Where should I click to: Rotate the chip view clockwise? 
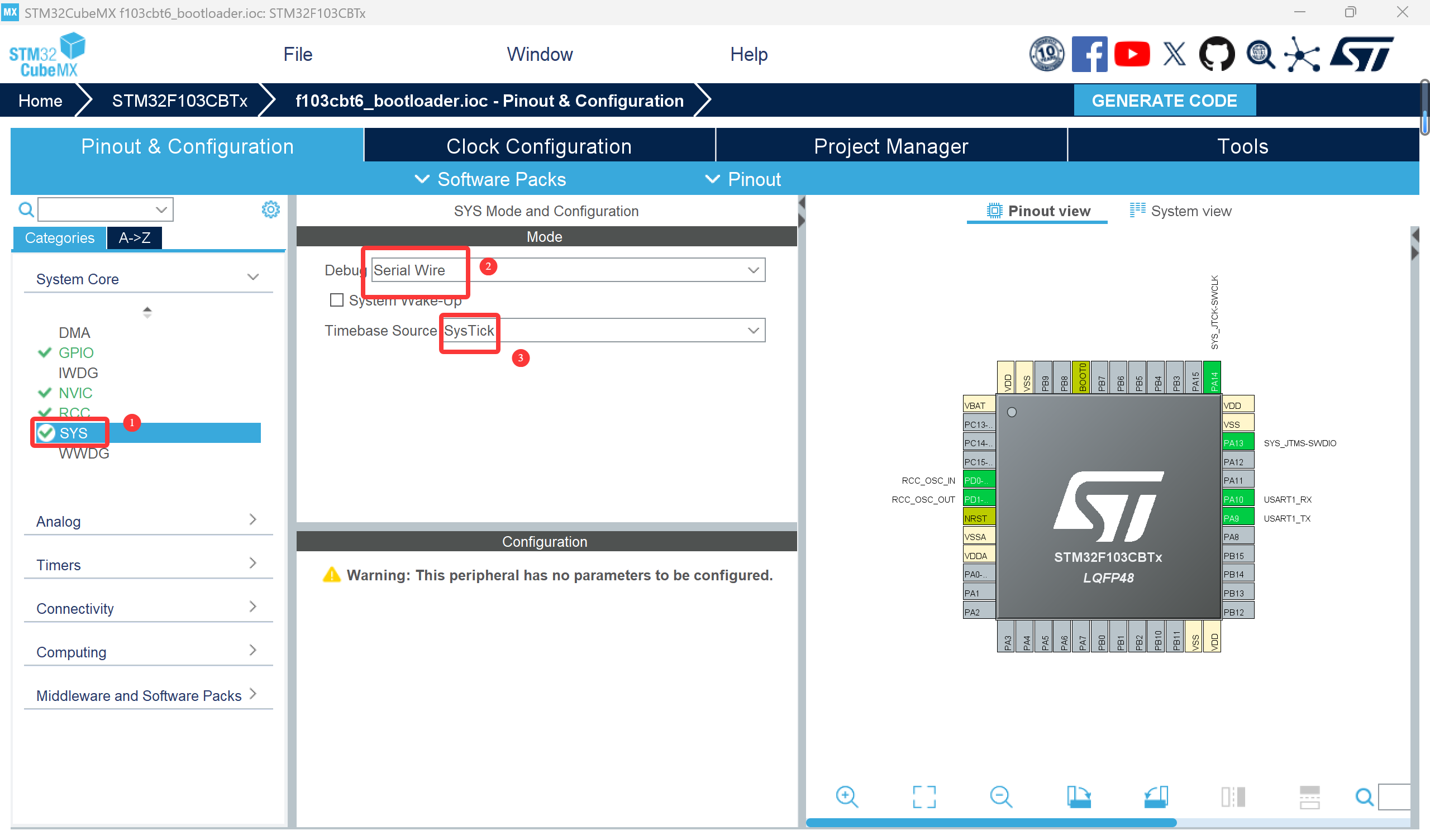(x=1079, y=796)
